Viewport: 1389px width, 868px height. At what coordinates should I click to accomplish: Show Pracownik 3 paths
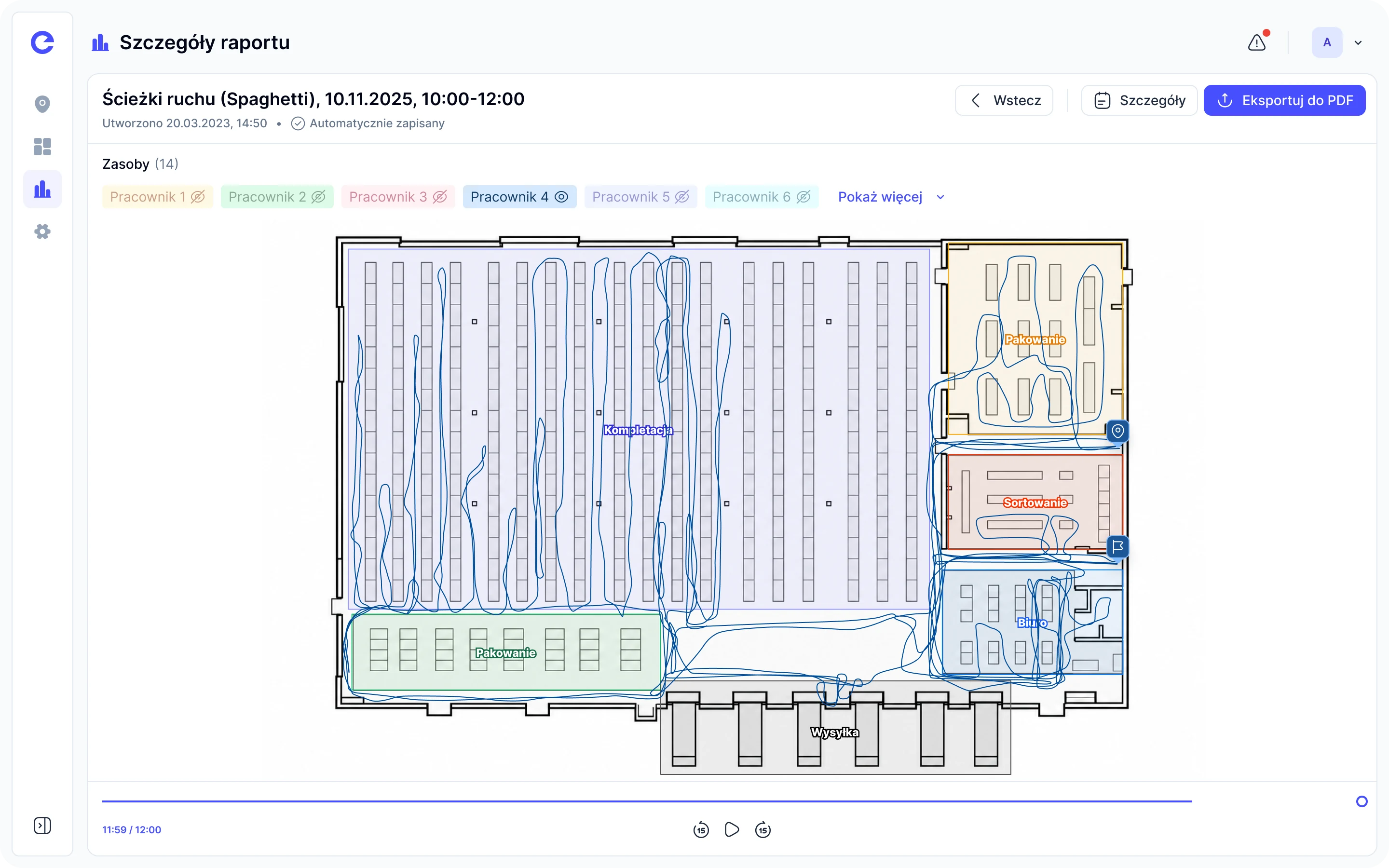coord(398,197)
